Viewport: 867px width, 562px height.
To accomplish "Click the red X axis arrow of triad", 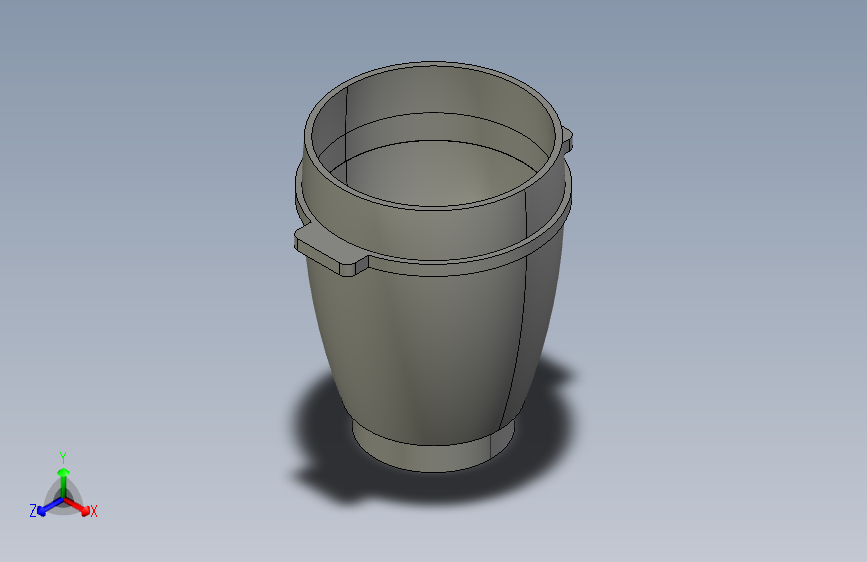I will click(77, 506).
